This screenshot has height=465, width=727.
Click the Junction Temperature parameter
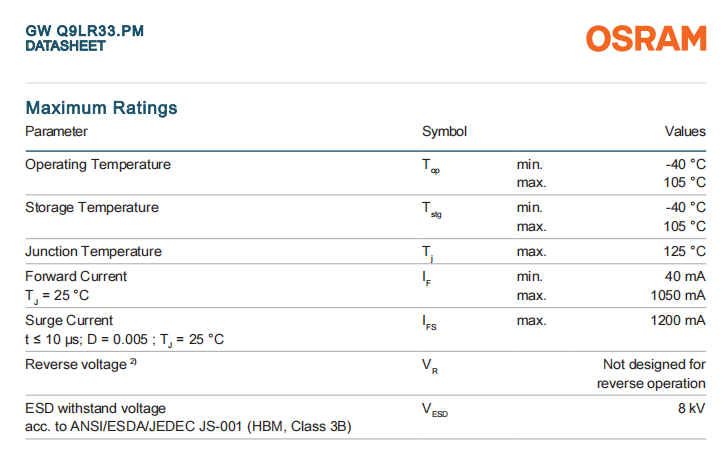(93, 251)
